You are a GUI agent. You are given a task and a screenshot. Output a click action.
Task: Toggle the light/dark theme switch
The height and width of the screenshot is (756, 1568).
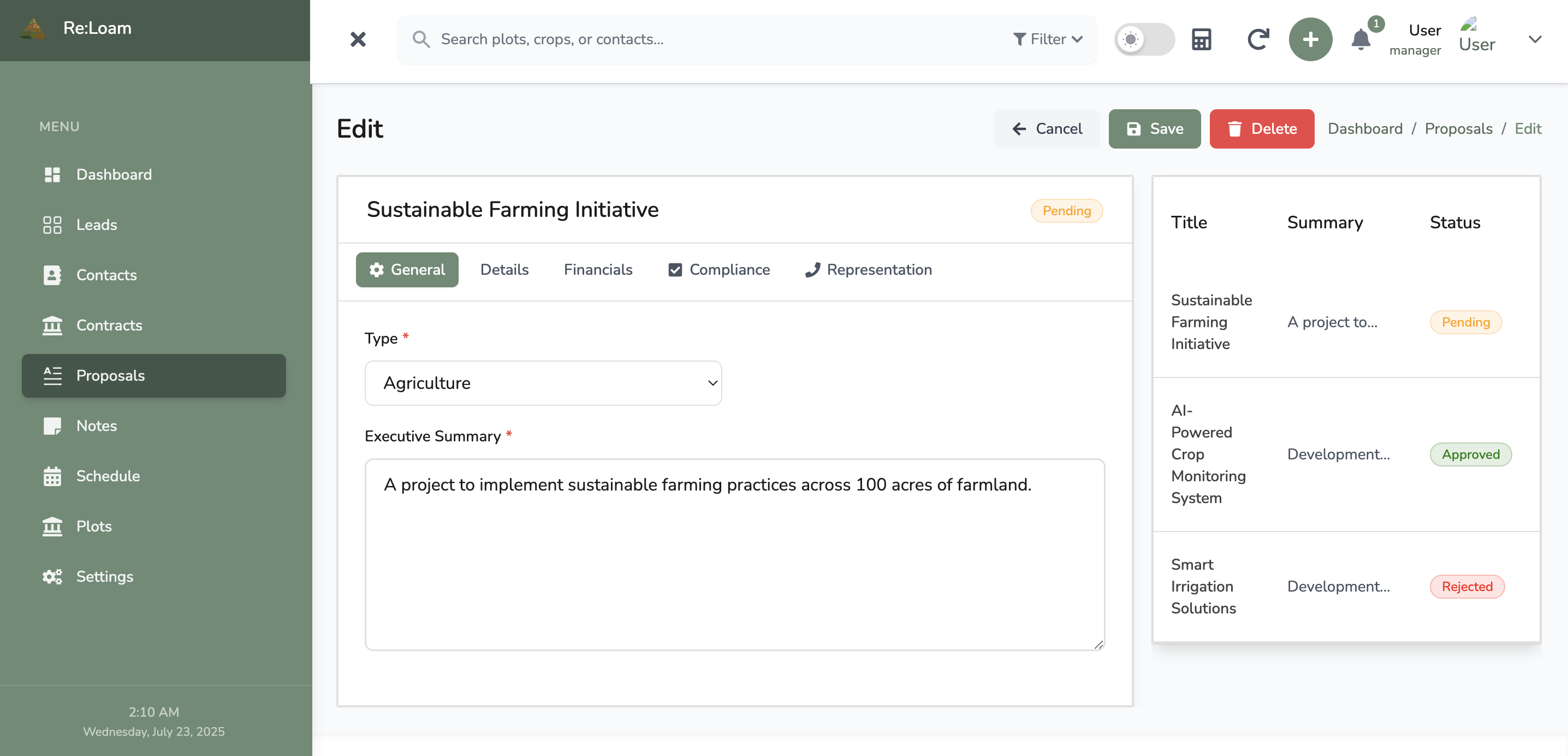click(1144, 39)
